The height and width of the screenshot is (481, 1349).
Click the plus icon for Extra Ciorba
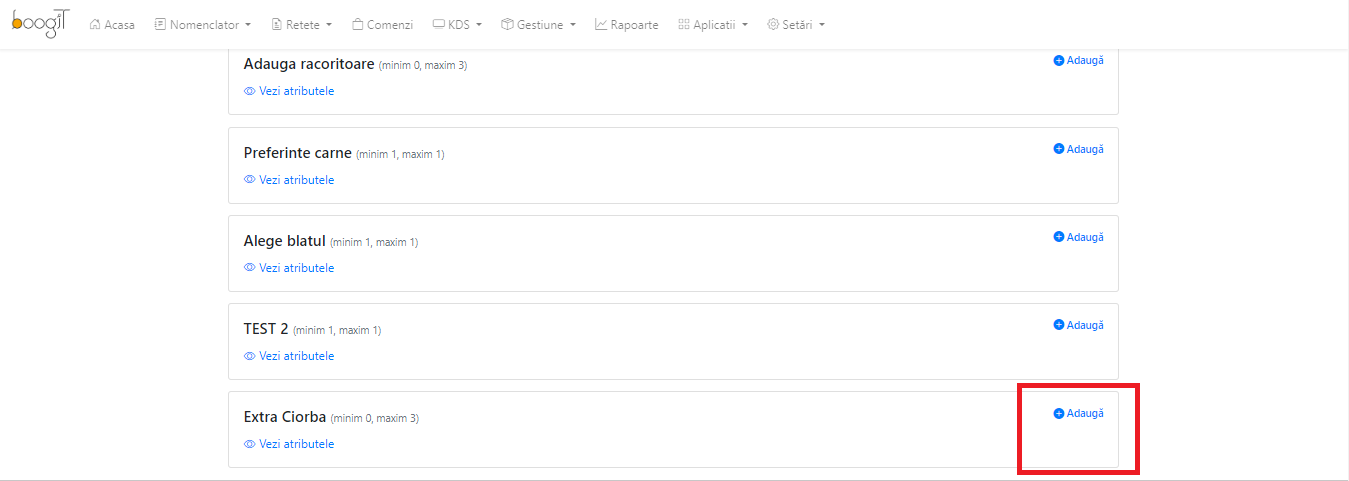(x=1059, y=413)
